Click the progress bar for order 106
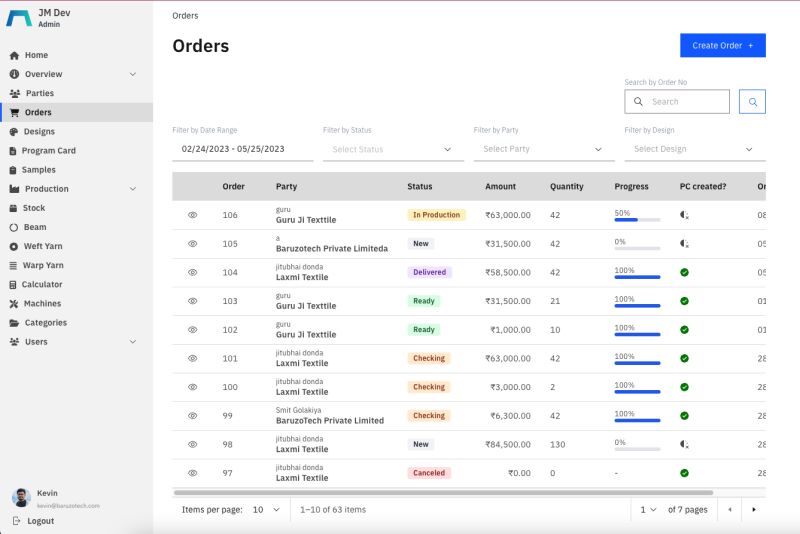This screenshot has height=534, width=800. coord(637,220)
